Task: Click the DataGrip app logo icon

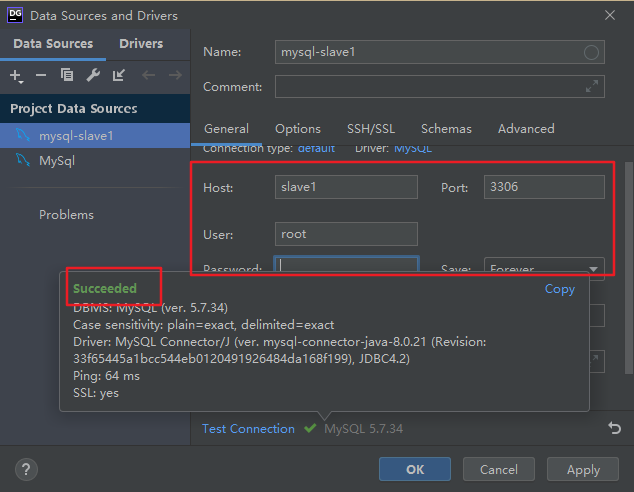Action: tap(15, 15)
